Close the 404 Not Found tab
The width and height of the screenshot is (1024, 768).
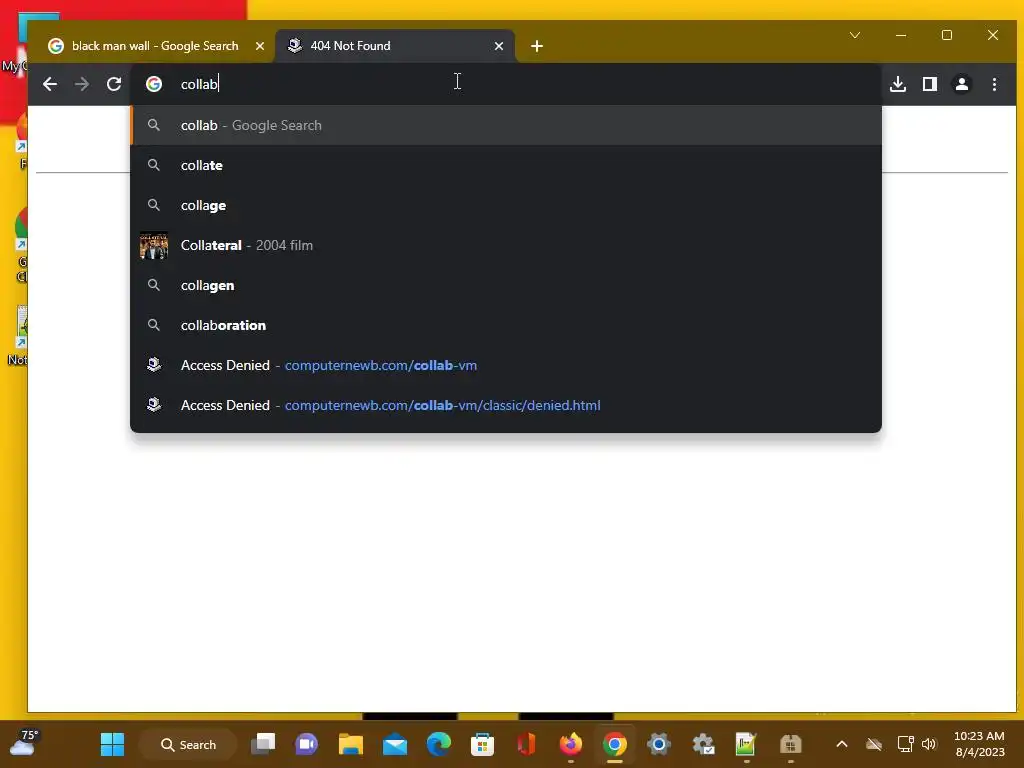point(499,46)
